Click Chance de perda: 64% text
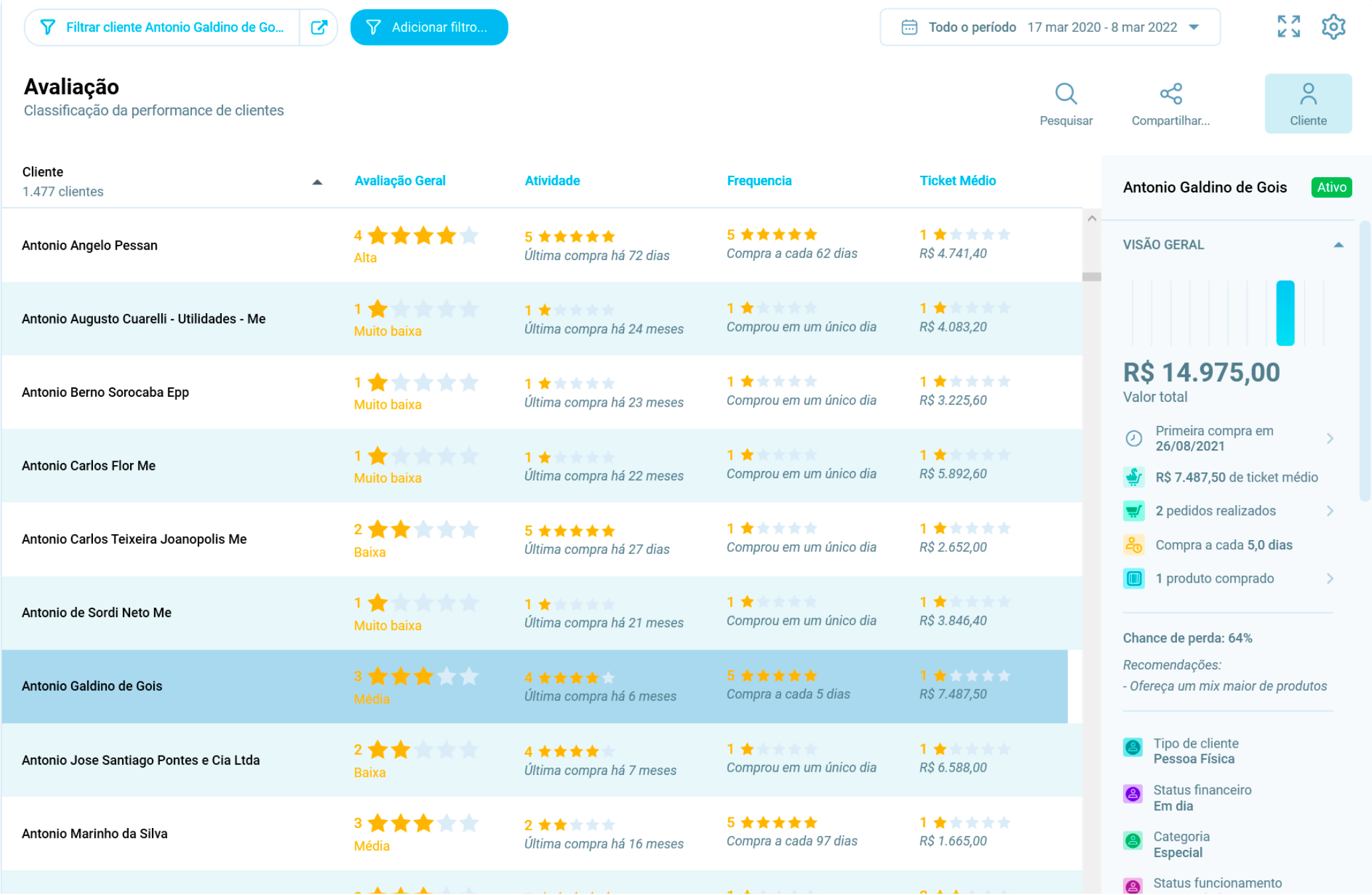 pos(1187,638)
